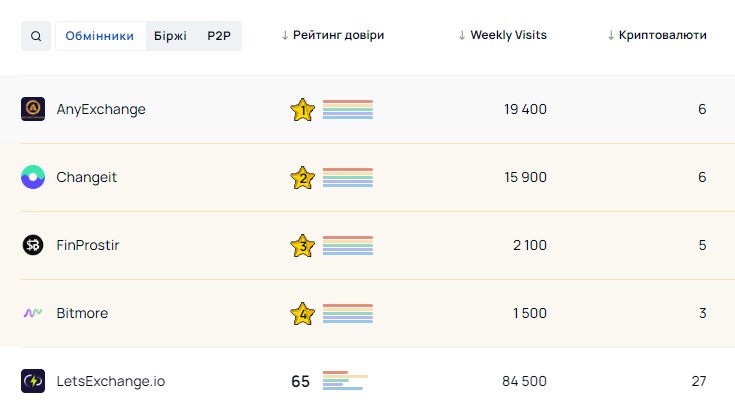Click the FinProstir logo icon
The height and width of the screenshot is (413, 735).
coord(33,245)
